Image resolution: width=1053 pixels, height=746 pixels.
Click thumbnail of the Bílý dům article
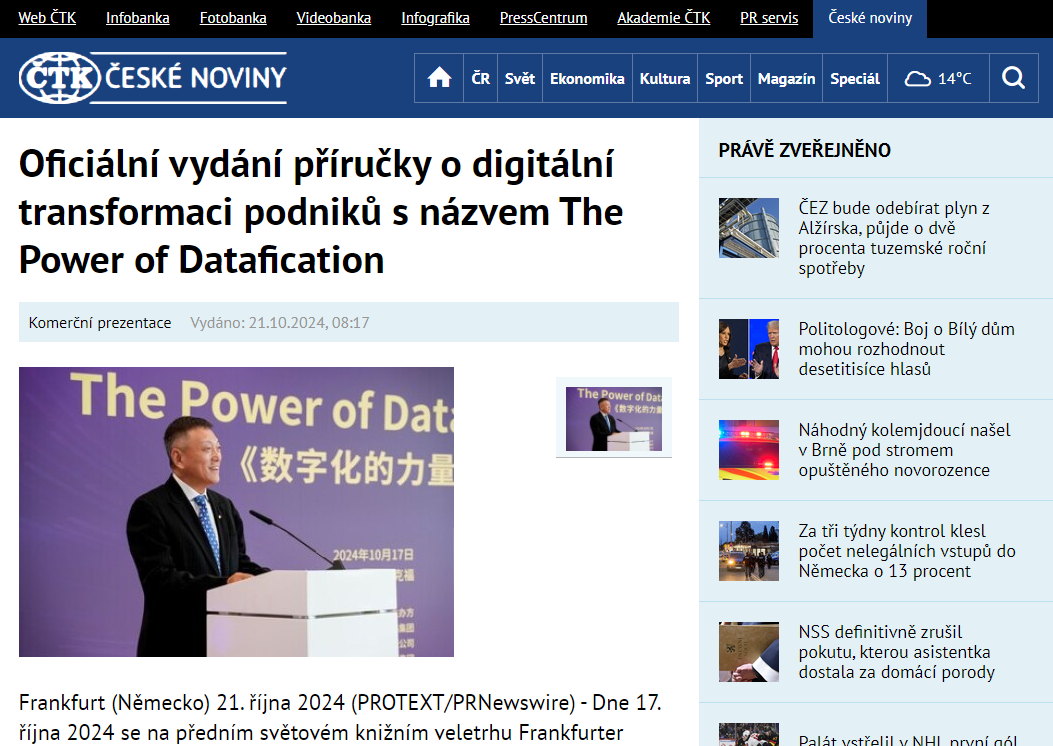(748, 349)
